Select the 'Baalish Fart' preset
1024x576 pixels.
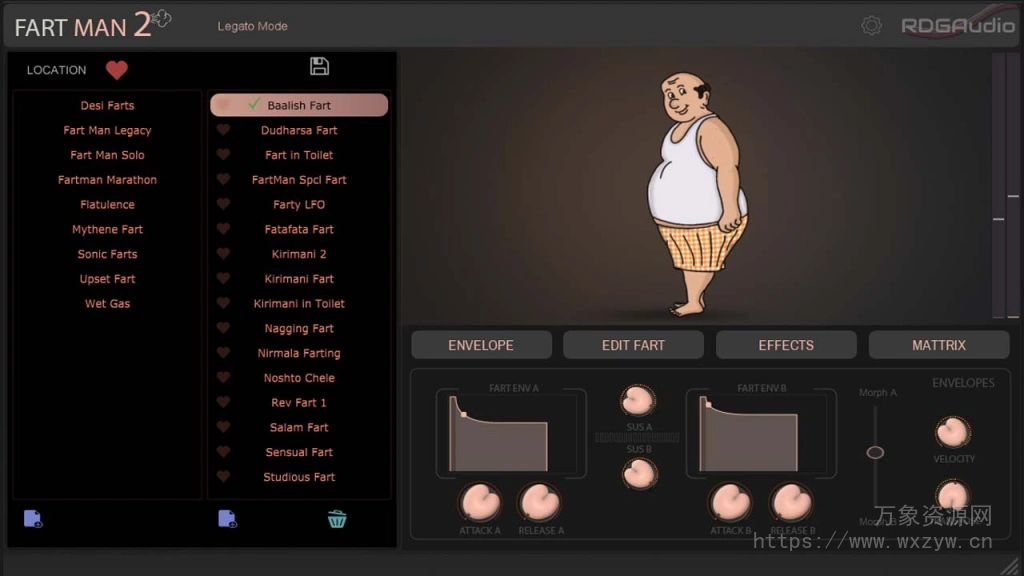click(298, 105)
